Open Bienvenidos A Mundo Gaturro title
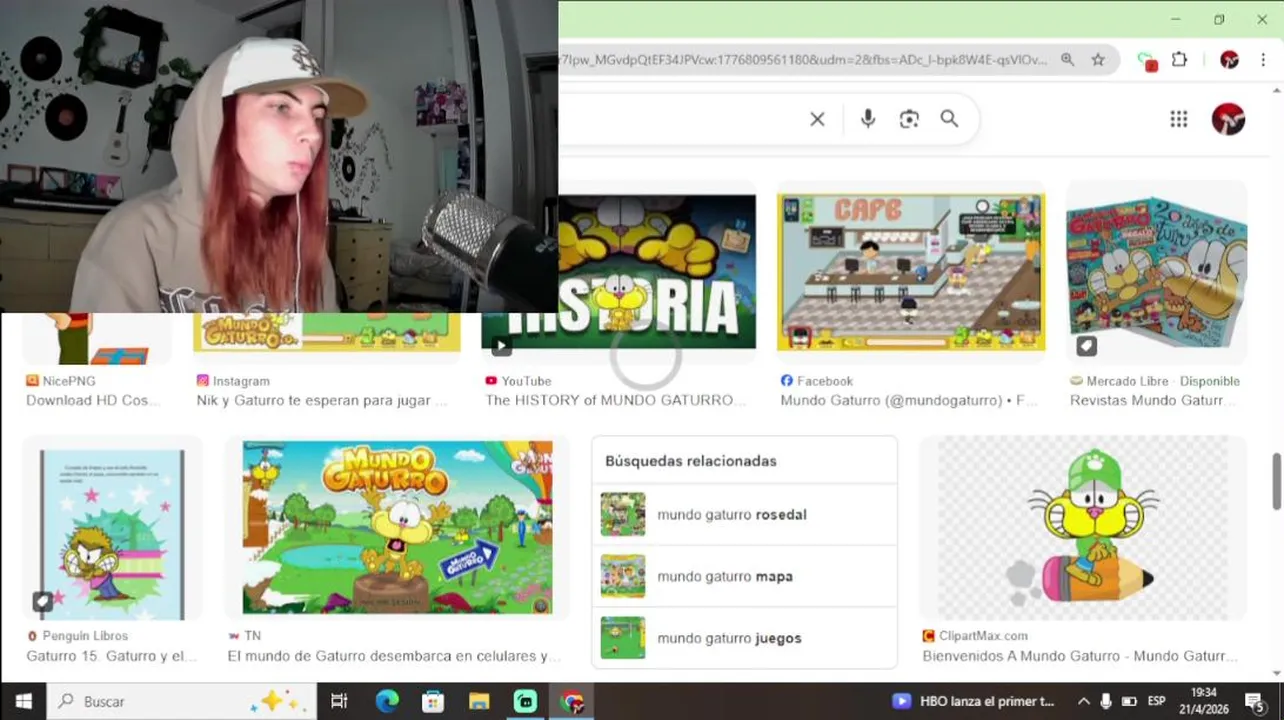The image size is (1284, 720). (1080, 656)
